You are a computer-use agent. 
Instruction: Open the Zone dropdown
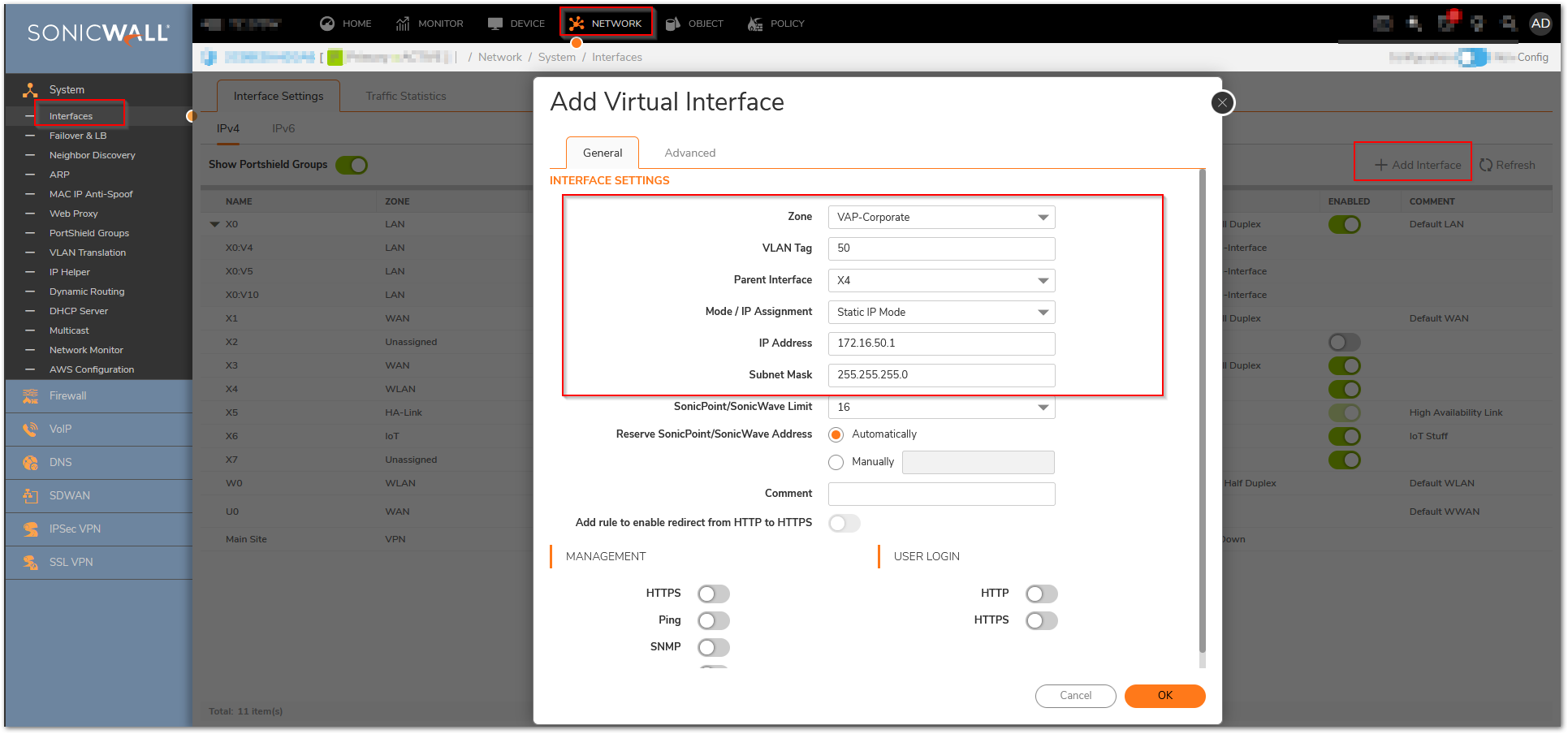(x=941, y=218)
